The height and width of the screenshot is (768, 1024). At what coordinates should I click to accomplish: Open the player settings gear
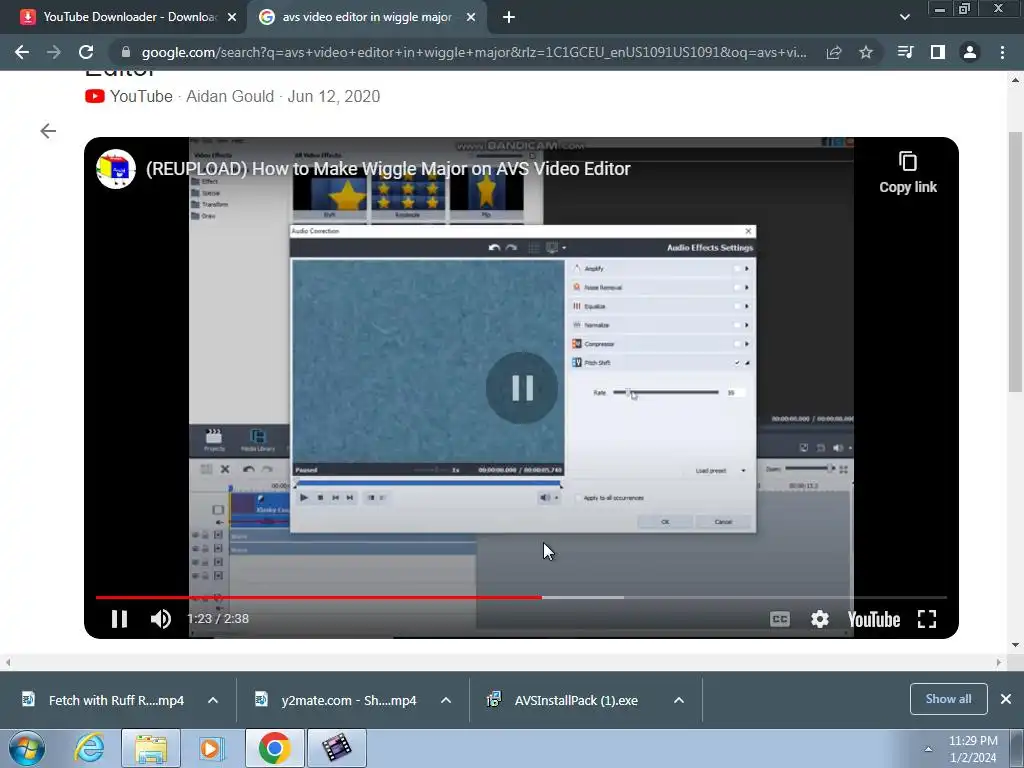click(x=820, y=619)
